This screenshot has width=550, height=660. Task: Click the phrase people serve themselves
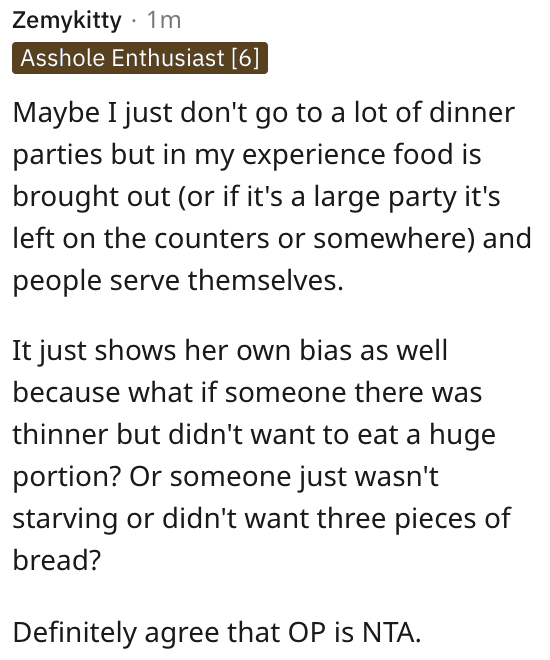pyautogui.click(x=178, y=280)
